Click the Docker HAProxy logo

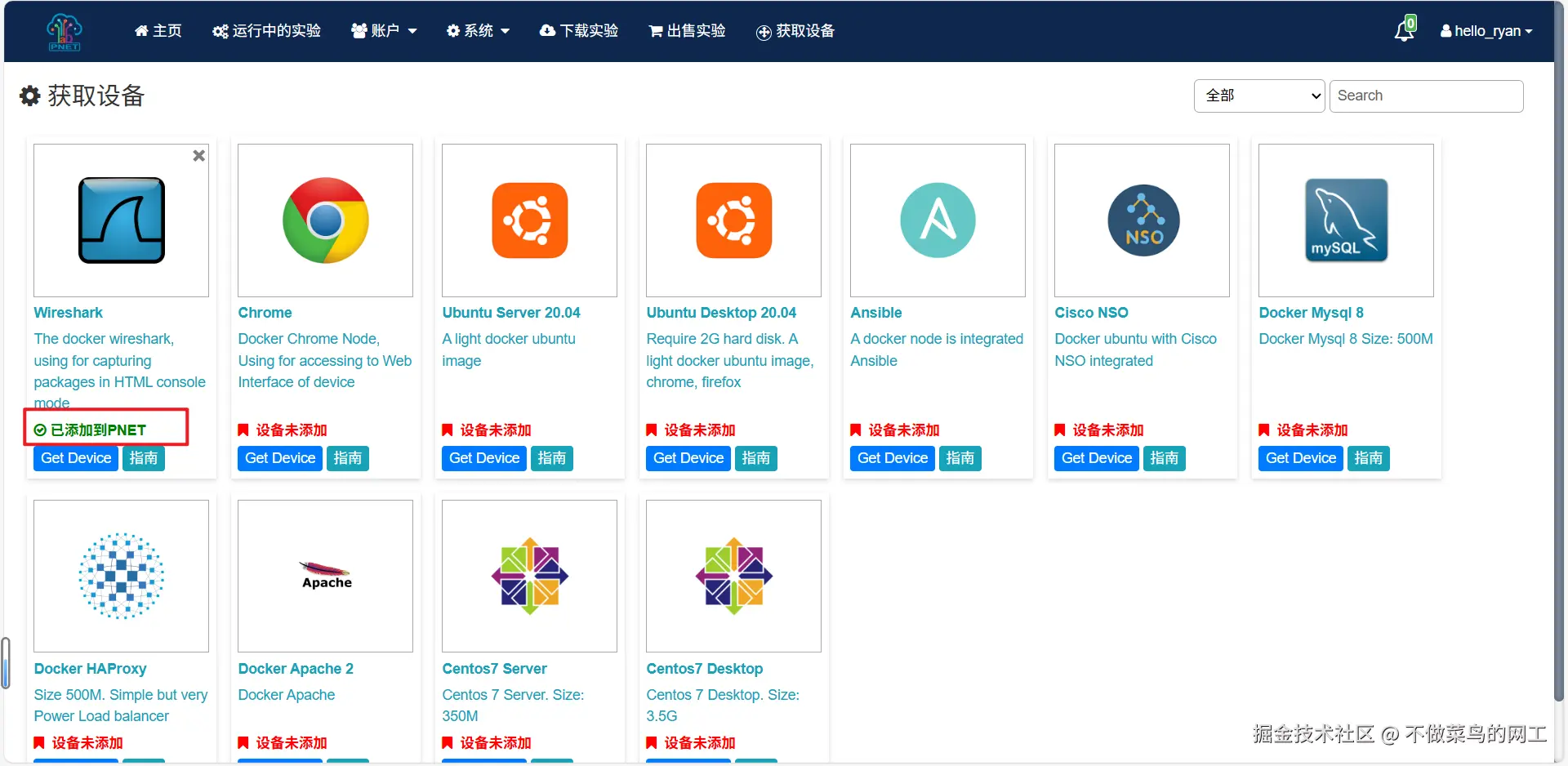tap(122, 576)
